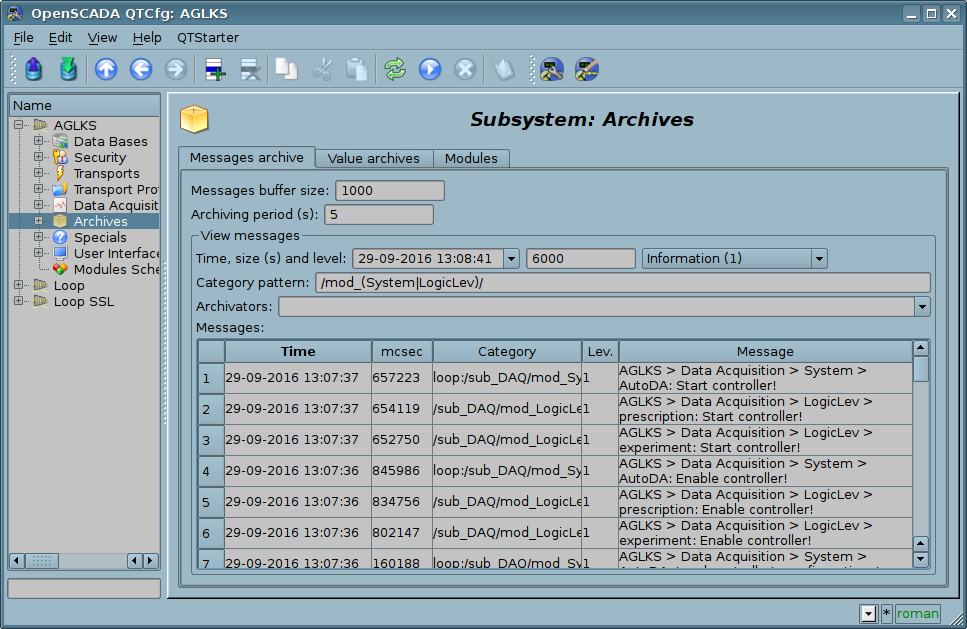Image resolution: width=967 pixels, height=629 pixels.
Task: Click the Add item toolbar icon
Action: tap(215, 69)
